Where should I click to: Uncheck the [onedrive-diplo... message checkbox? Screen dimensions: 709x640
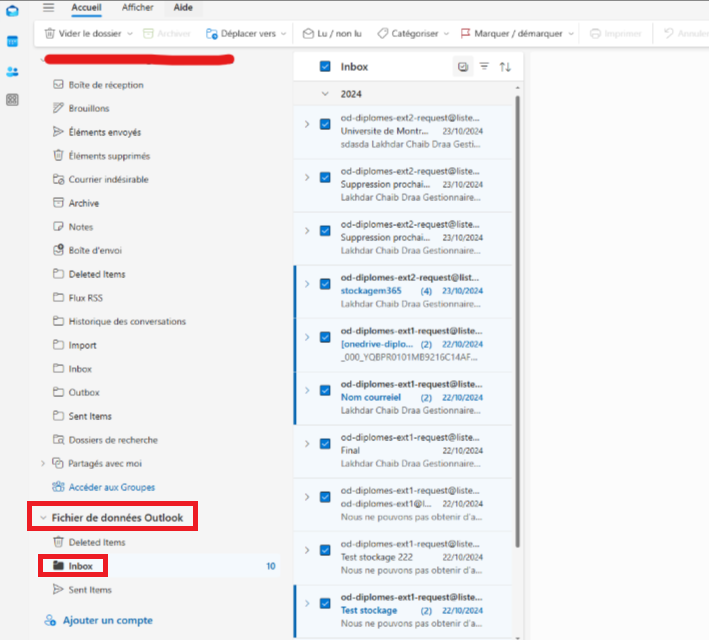click(325, 337)
